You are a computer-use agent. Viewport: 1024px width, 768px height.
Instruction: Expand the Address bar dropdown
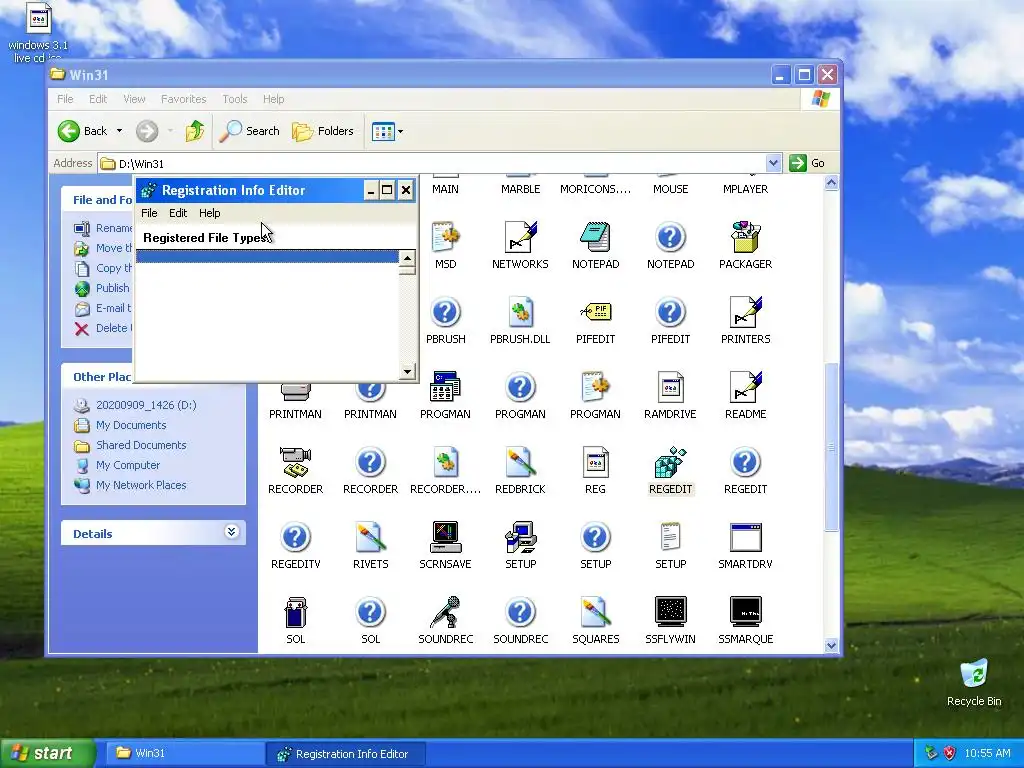coord(773,163)
